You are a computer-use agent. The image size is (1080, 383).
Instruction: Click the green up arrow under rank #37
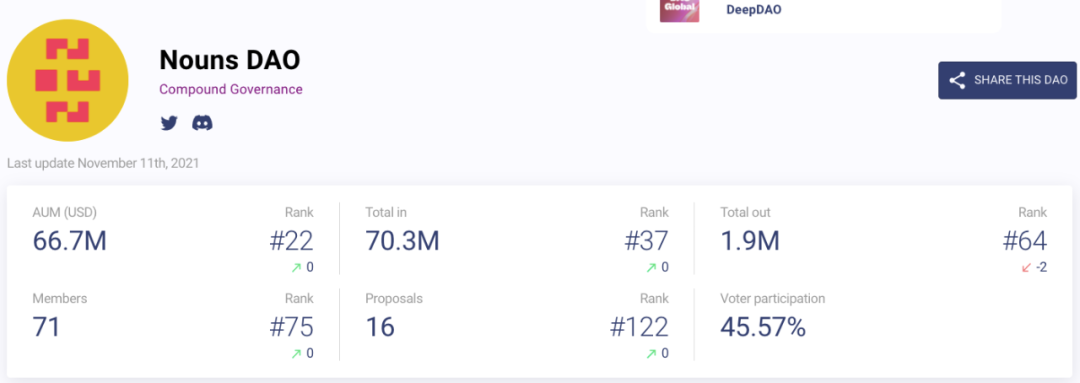coord(651,268)
